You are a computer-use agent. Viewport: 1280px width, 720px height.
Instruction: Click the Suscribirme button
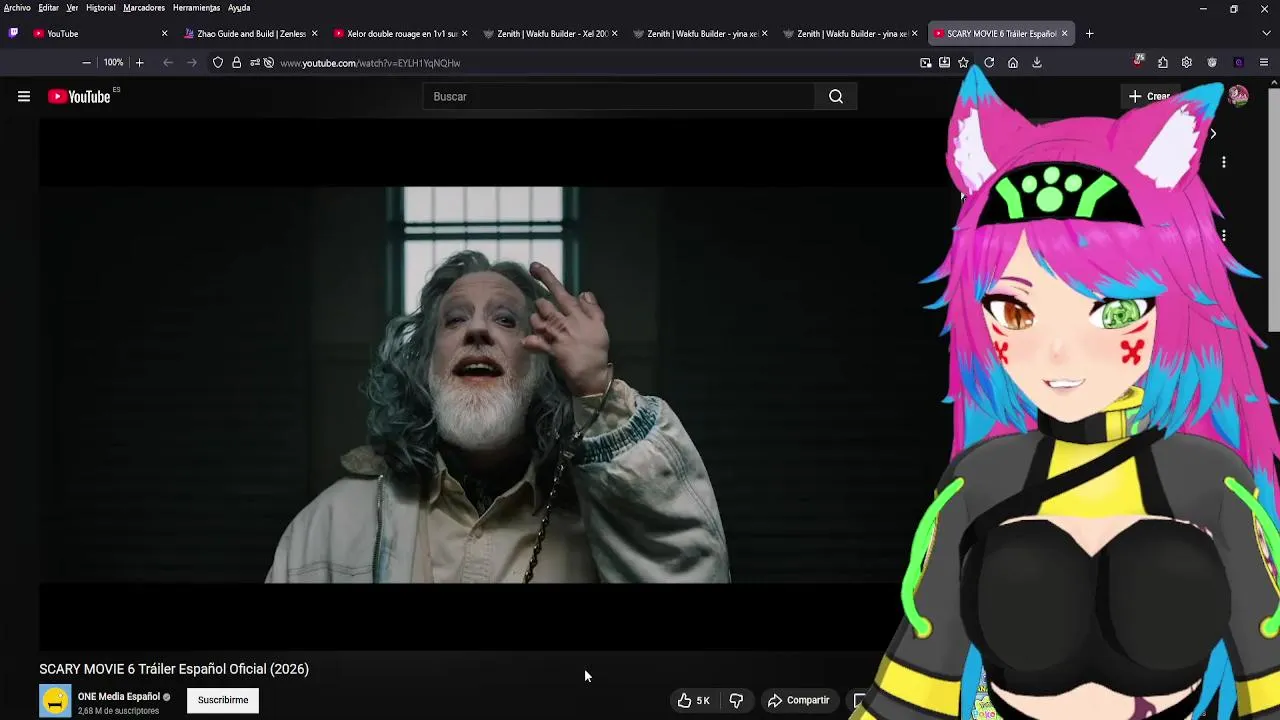click(223, 700)
